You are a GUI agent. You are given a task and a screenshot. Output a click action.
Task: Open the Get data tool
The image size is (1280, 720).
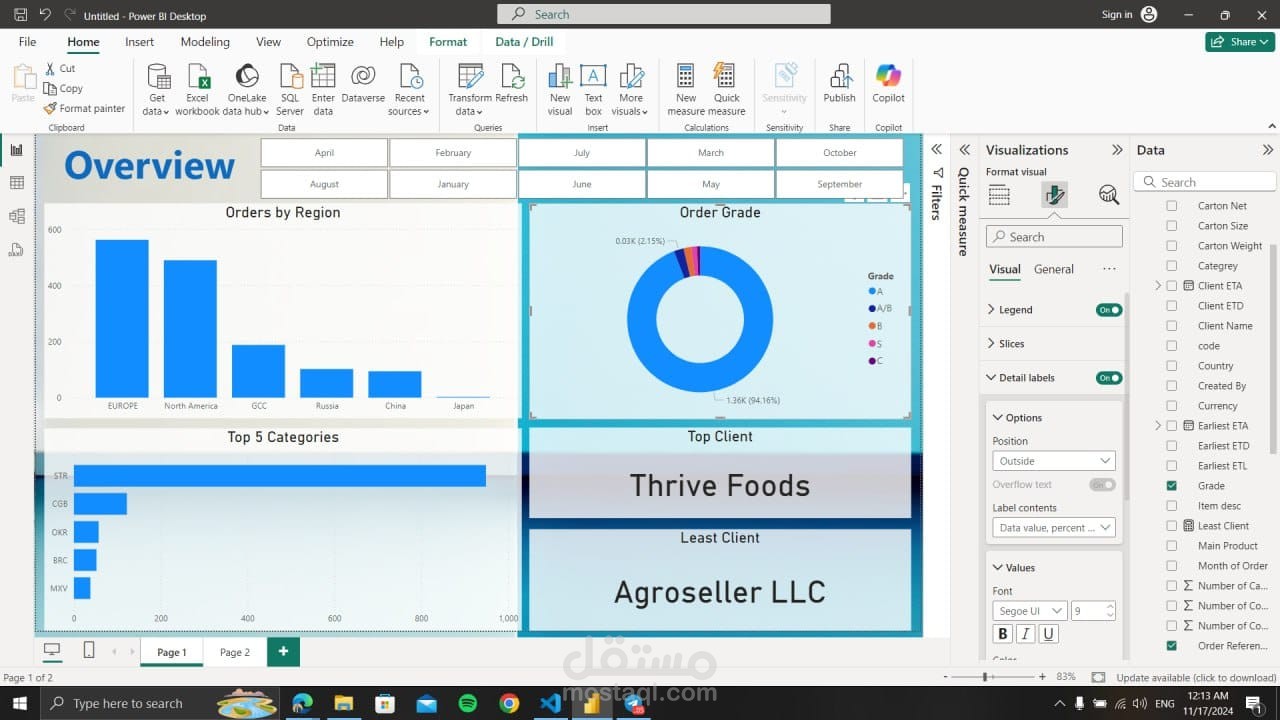point(158,89)
